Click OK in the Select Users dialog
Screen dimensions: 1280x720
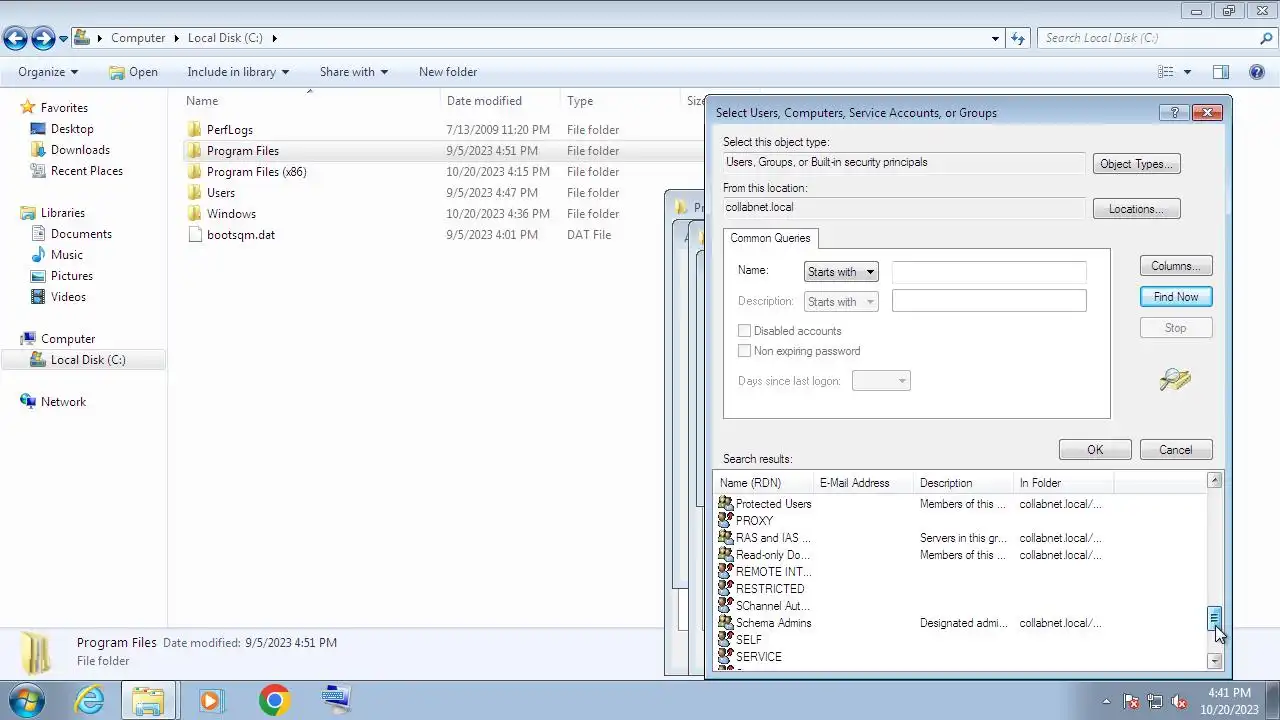coord(1095,450)
